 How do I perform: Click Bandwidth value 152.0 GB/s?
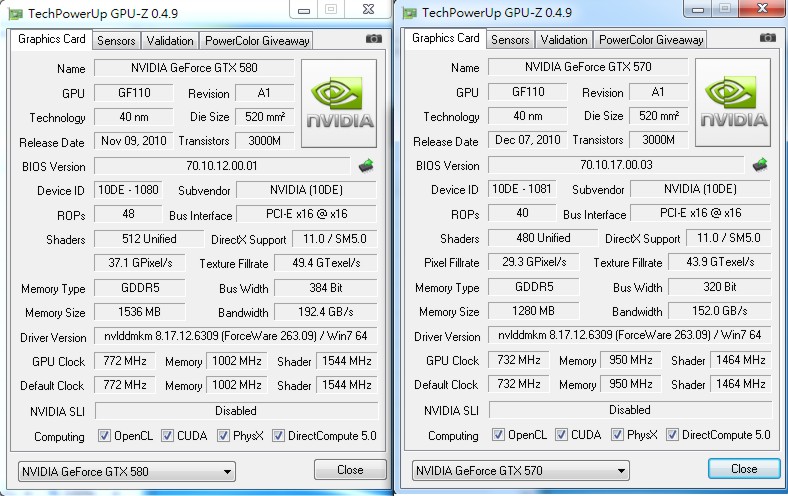pos(720,311)
